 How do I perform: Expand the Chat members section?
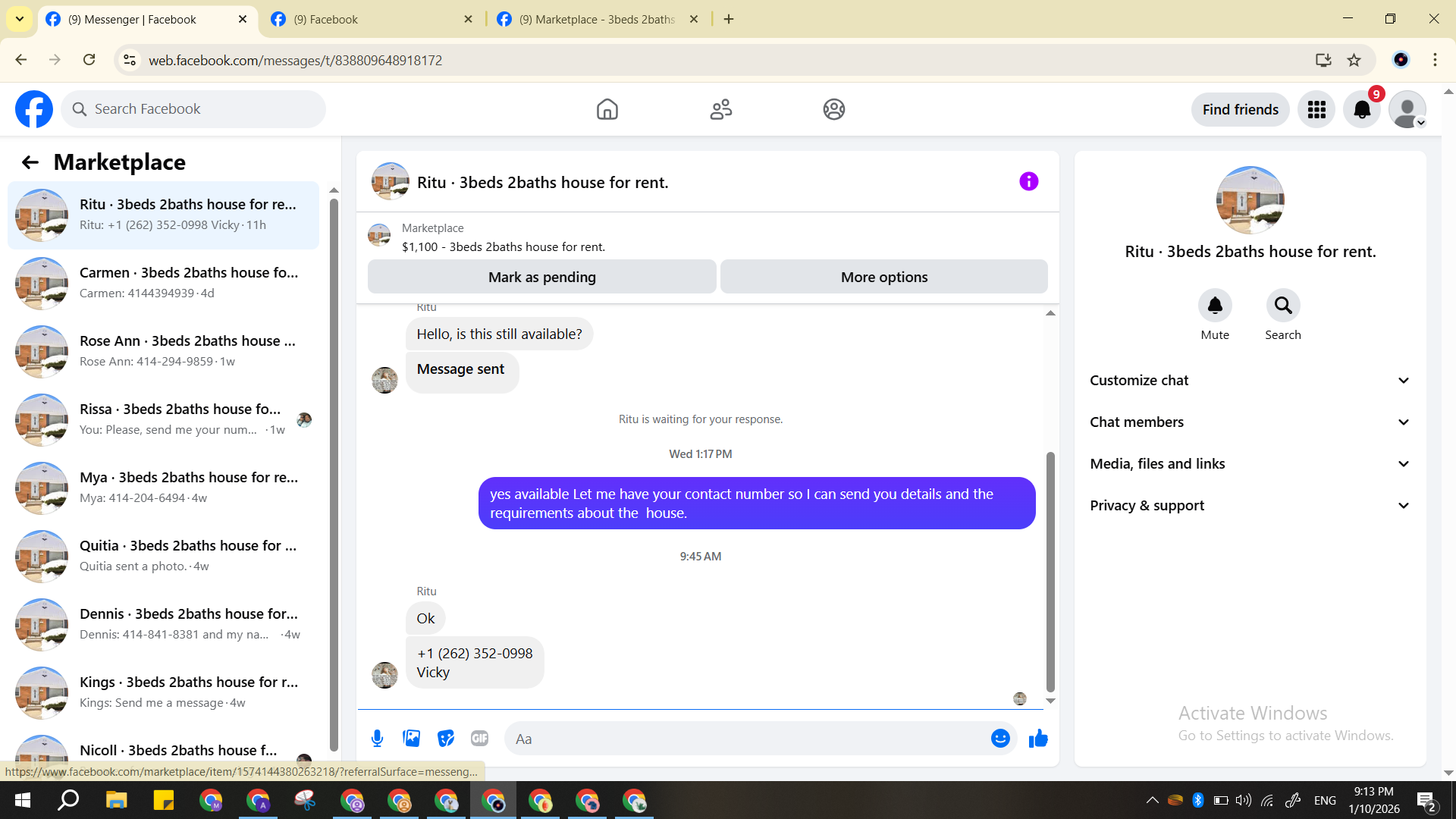click(x=1250, y=422)
